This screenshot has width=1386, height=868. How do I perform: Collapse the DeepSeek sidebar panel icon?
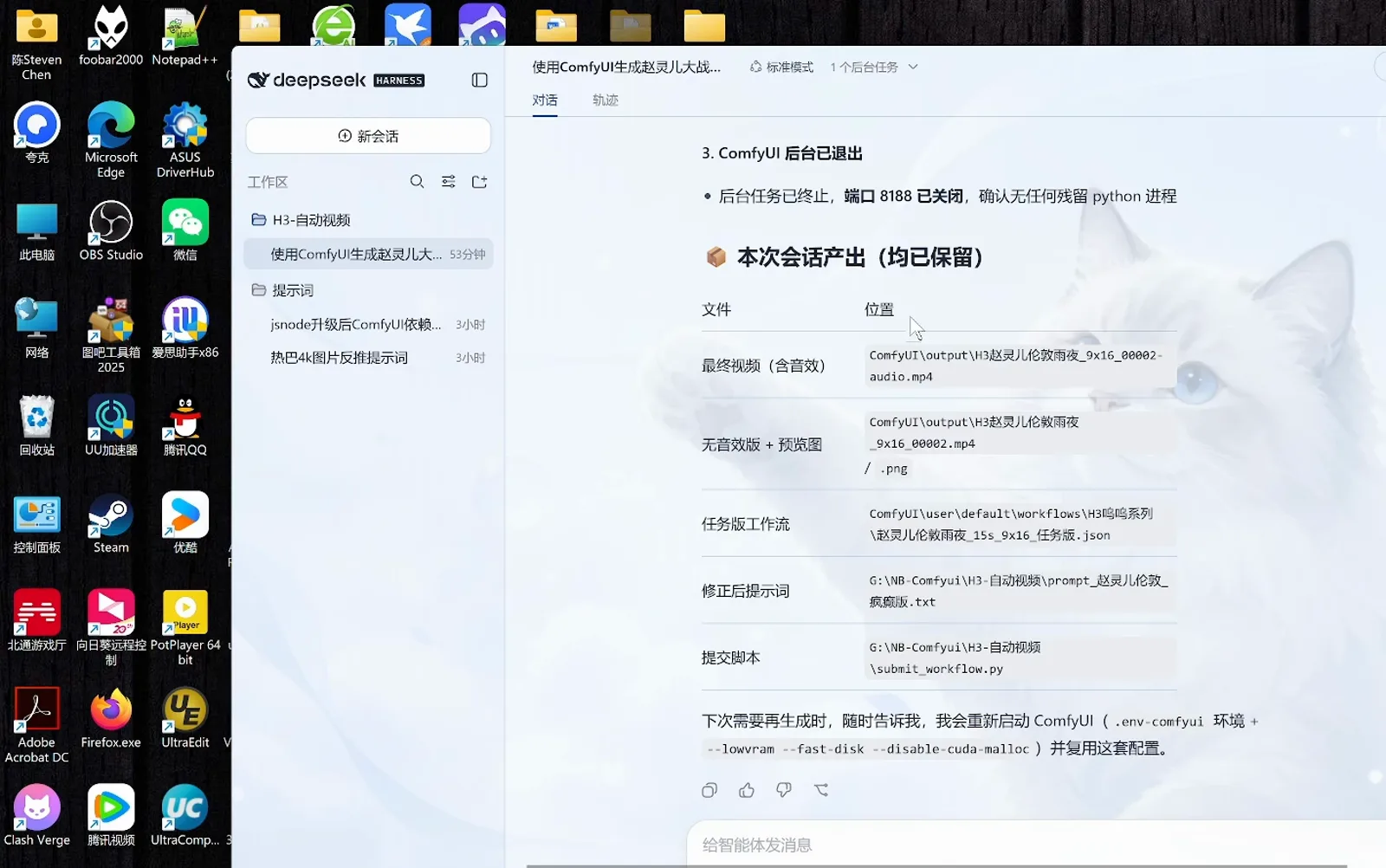(x=479, y=80)
